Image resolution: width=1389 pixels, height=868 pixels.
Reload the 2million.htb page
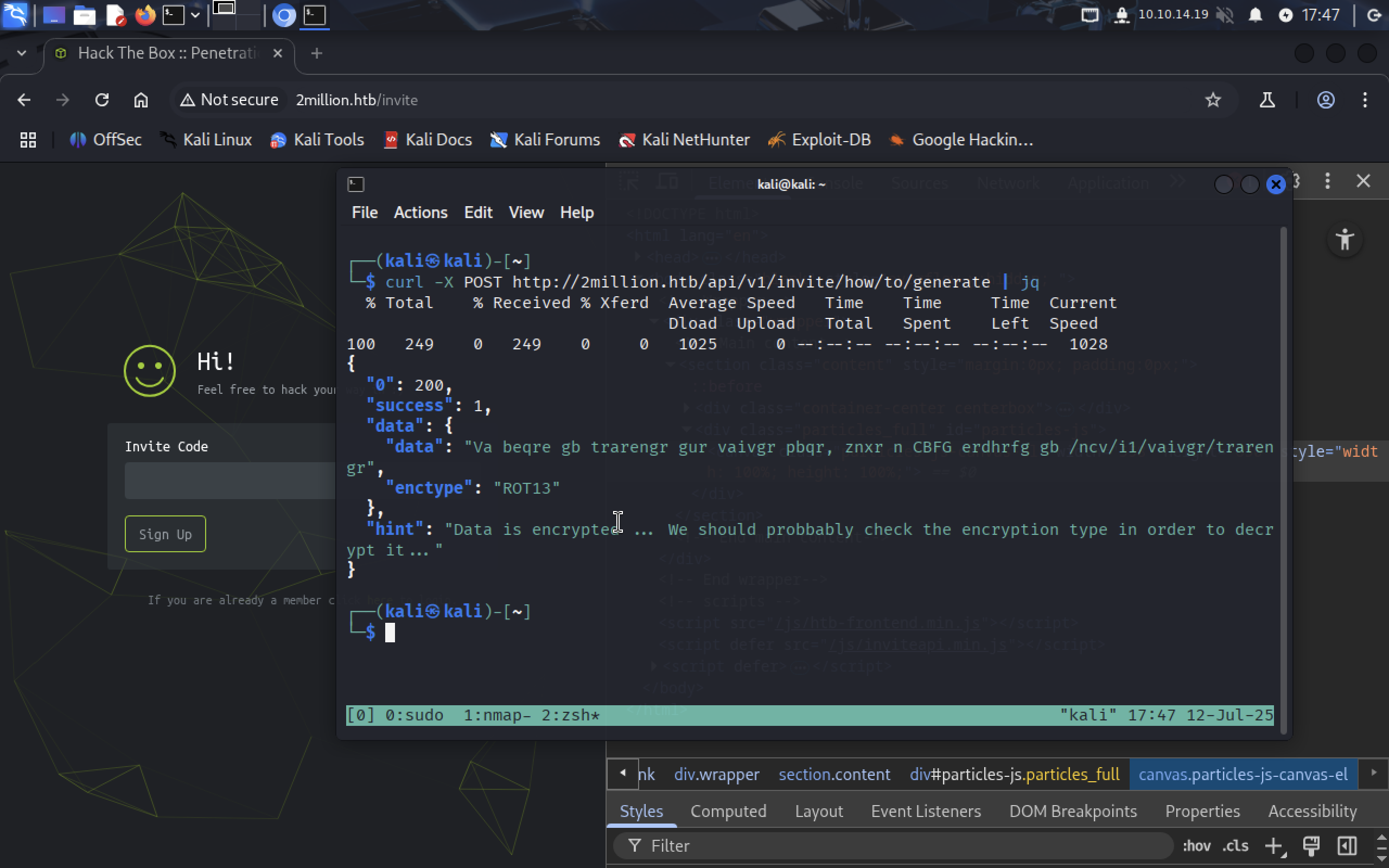[102, 100]
